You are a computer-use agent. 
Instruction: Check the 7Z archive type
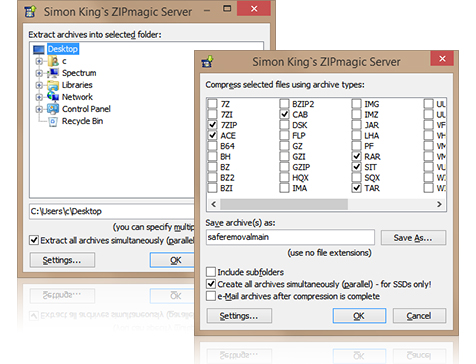[212, 104]
